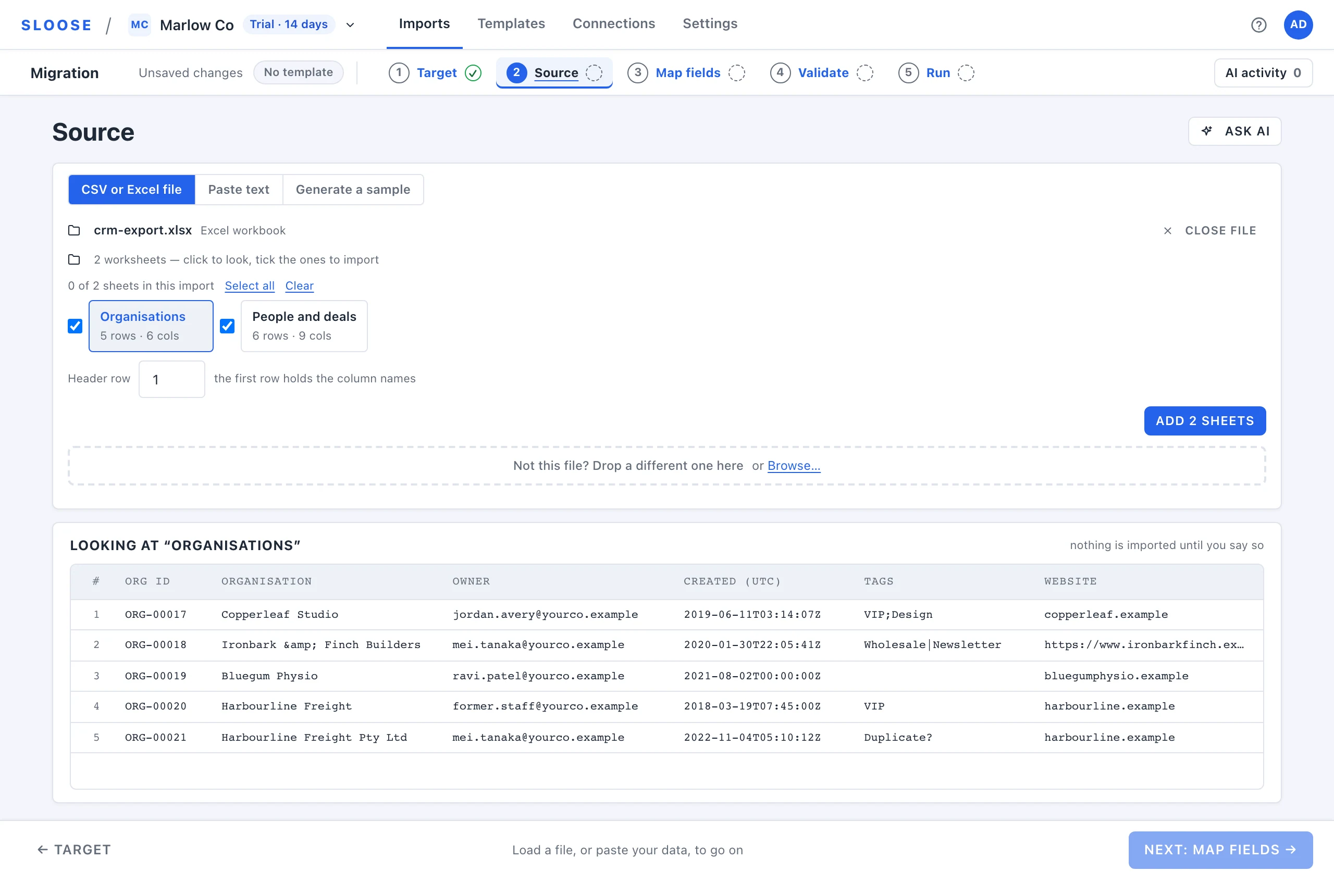Click the X icon beside Close File
The height and width of the screenshot is (896, 1334).
point(1168,231)
